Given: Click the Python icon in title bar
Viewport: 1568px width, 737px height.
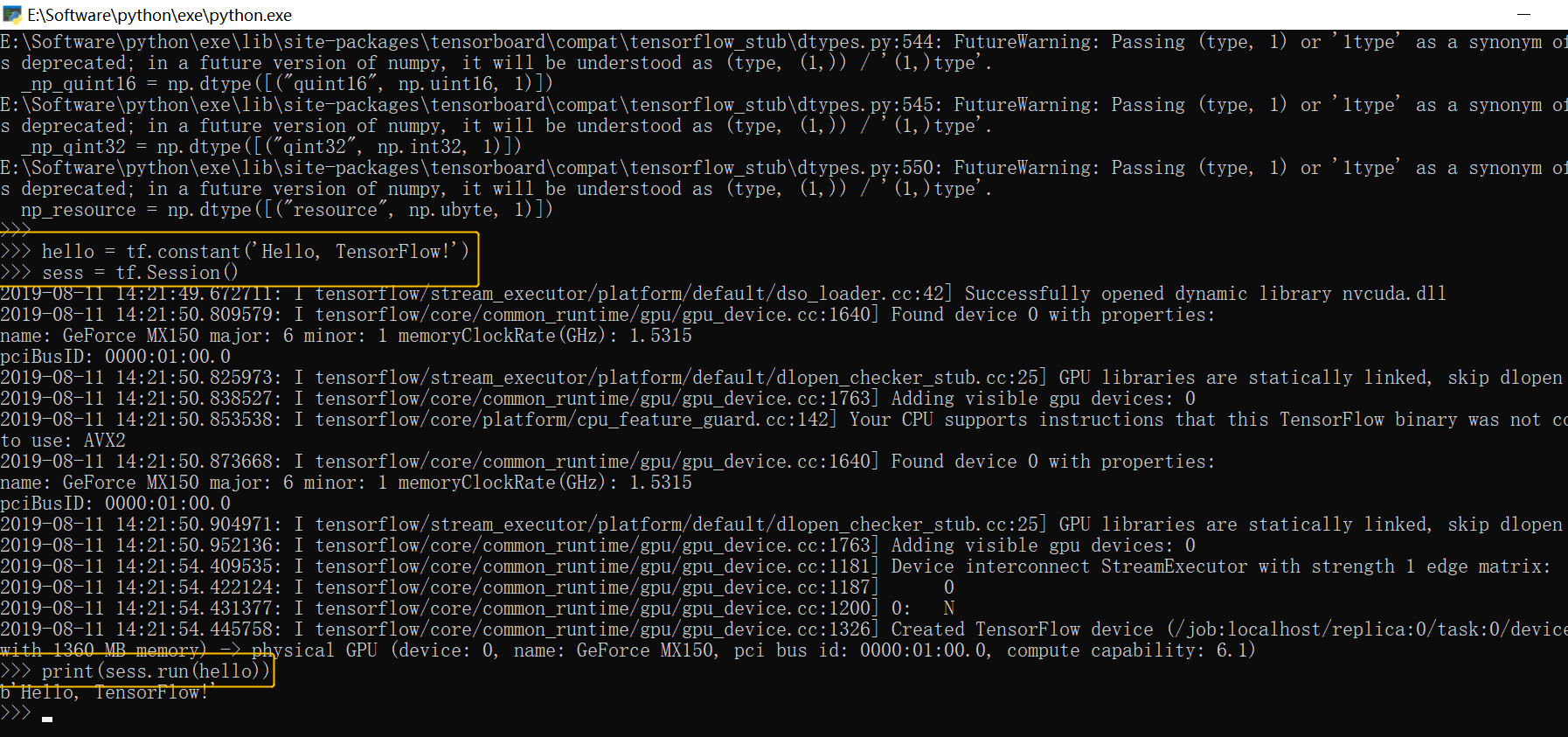Looking at the screenshot, I should click(x=12, y=15).
